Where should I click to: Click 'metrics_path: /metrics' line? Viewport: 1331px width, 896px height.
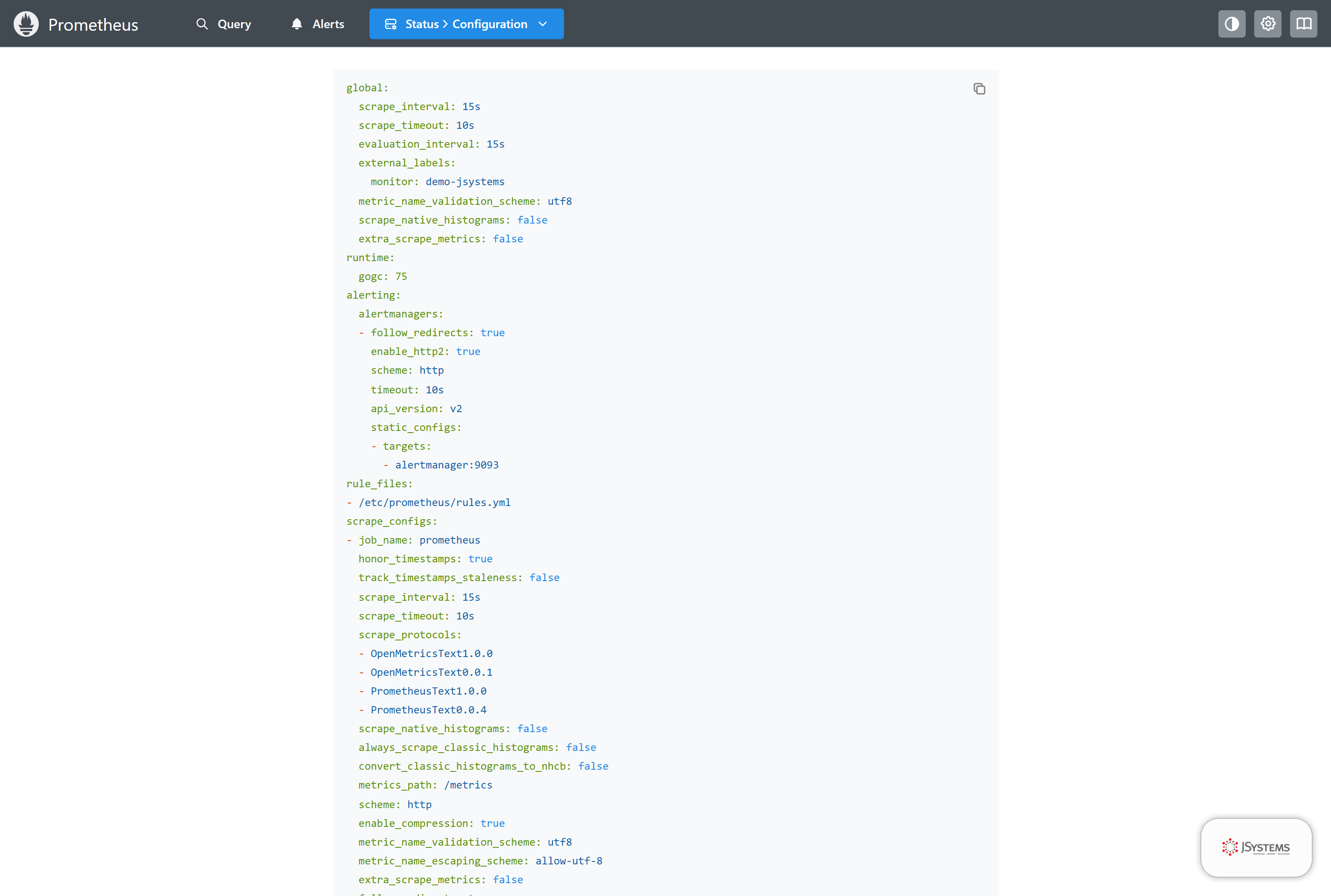click(426, 785)
